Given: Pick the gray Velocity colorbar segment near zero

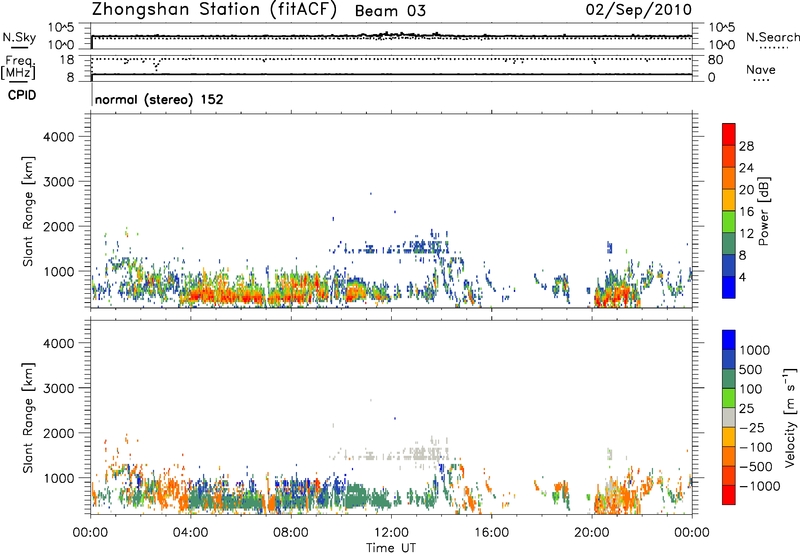Looking at the screenshot, I should pos(729,417).
